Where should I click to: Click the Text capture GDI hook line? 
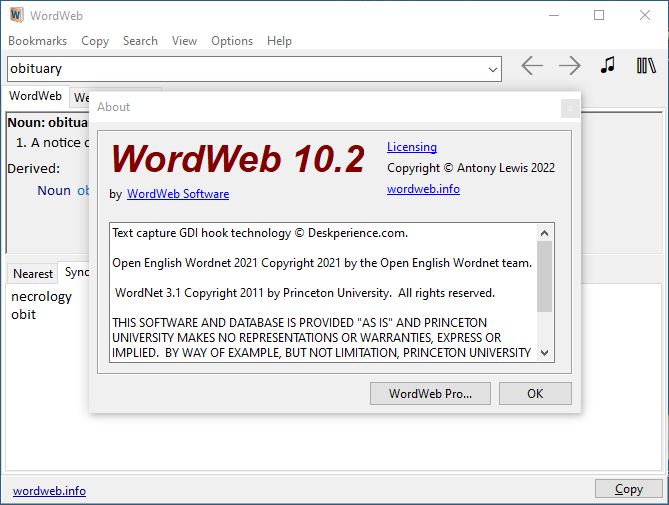[x=260, y=233]
